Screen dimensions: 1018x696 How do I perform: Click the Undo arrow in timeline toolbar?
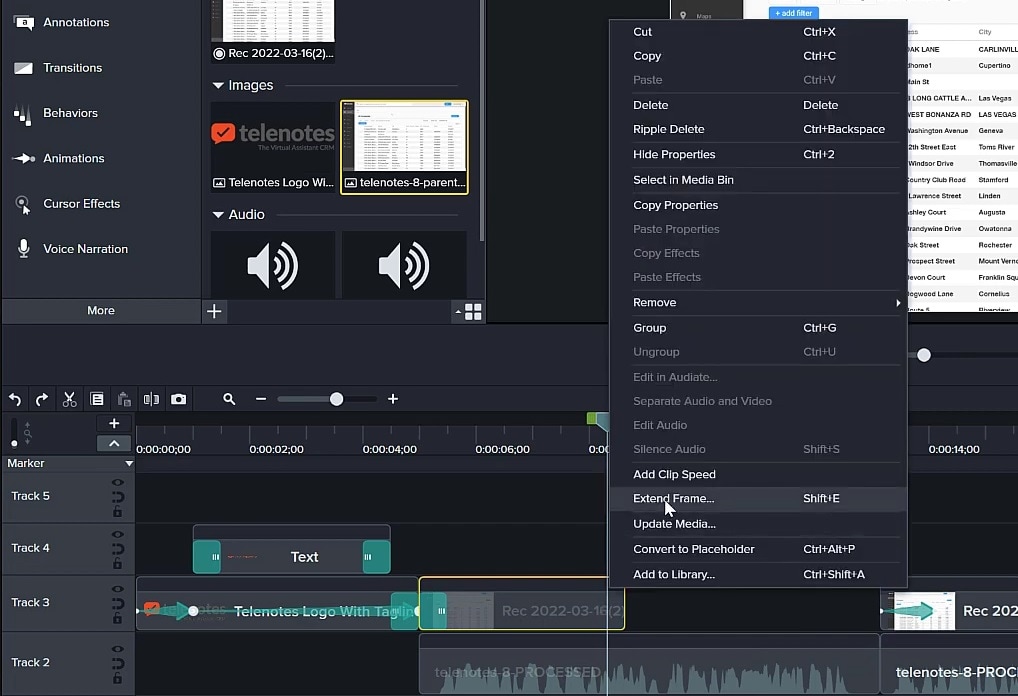click(x=15, y=399)
